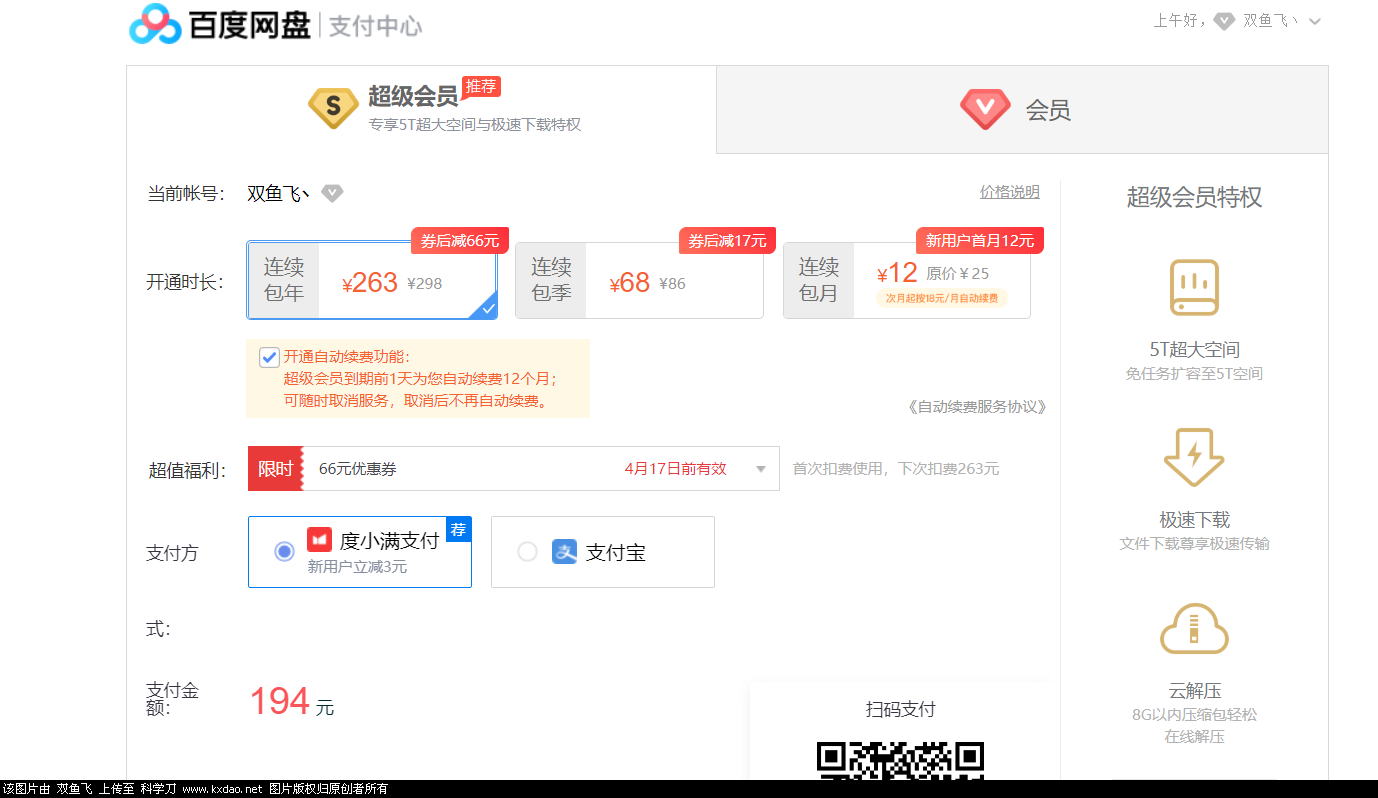1378x798 pixels.
Task: Click the gray diamond badge next to current account name
Action: (332, 193)
